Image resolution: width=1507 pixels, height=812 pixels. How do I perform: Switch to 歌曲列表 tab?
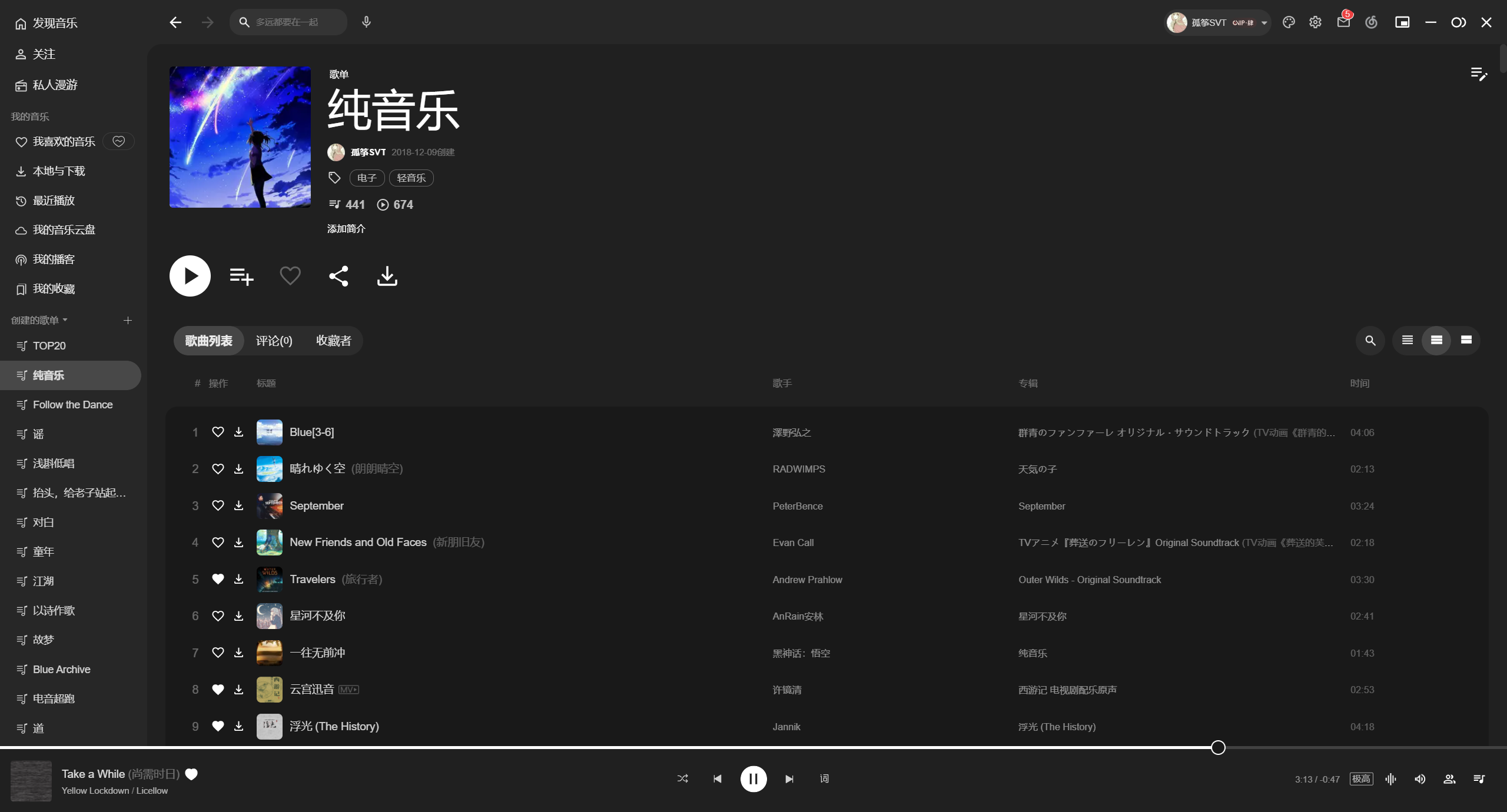coord(208,340)
